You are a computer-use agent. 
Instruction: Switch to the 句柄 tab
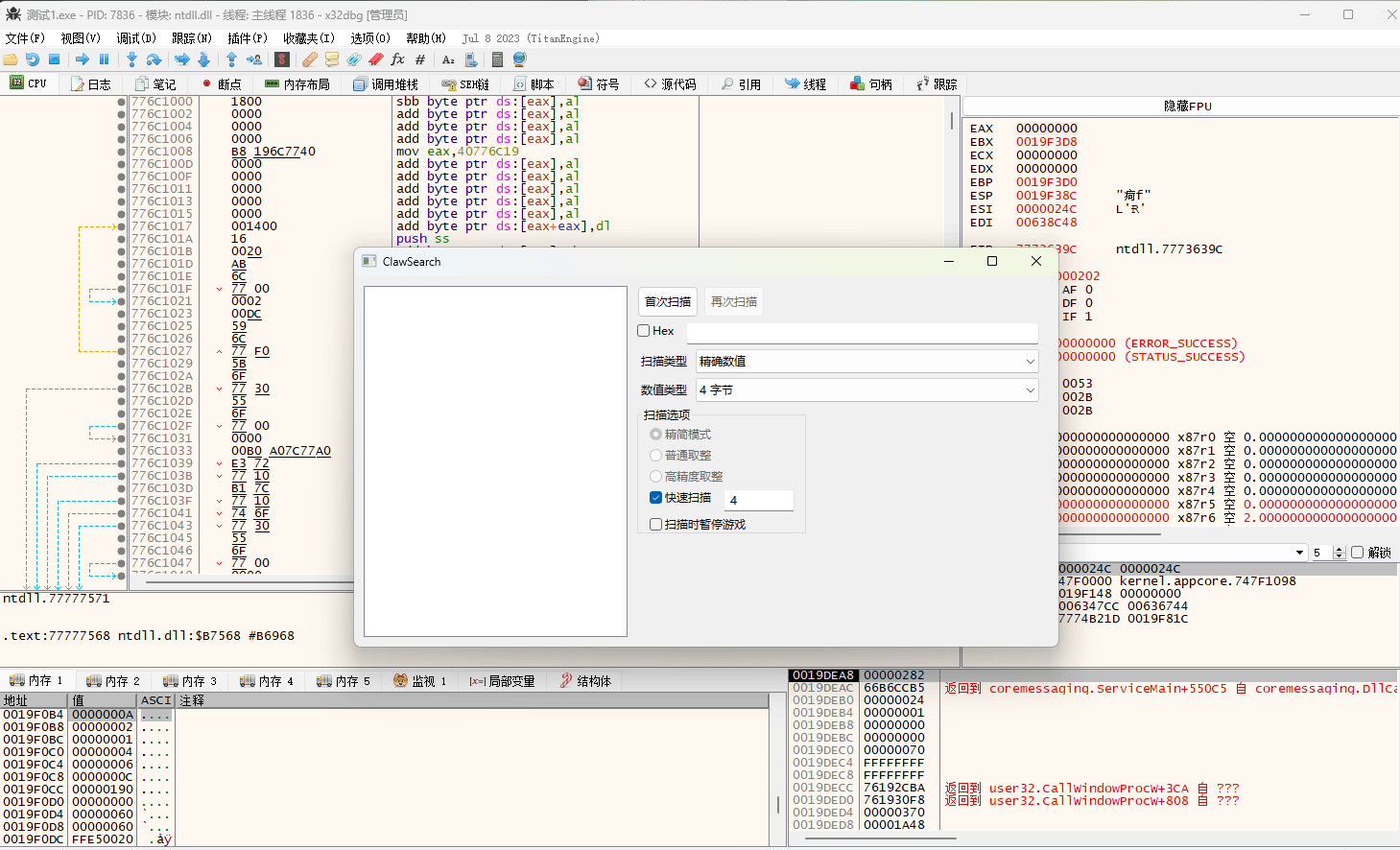(871, 84)
